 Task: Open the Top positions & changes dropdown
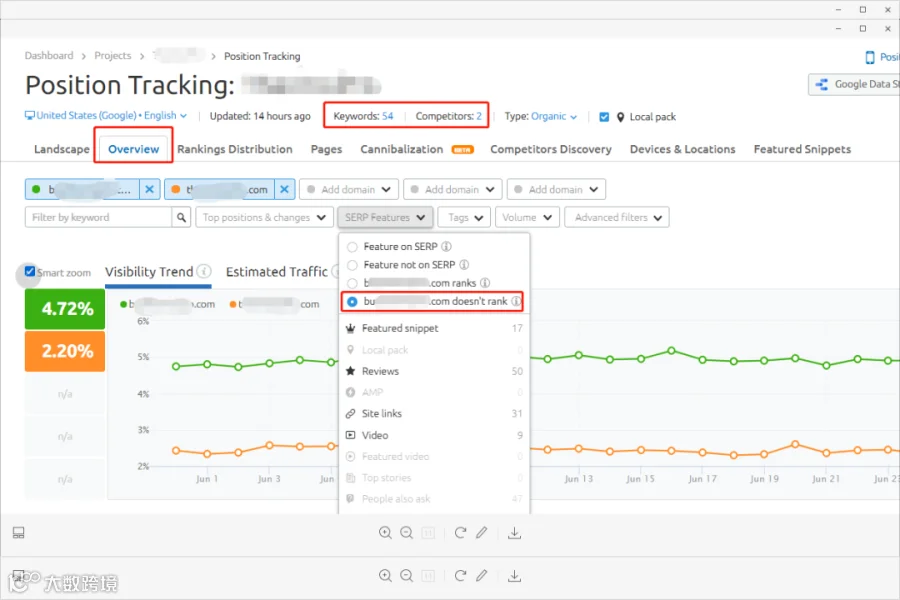pos(263,218)
